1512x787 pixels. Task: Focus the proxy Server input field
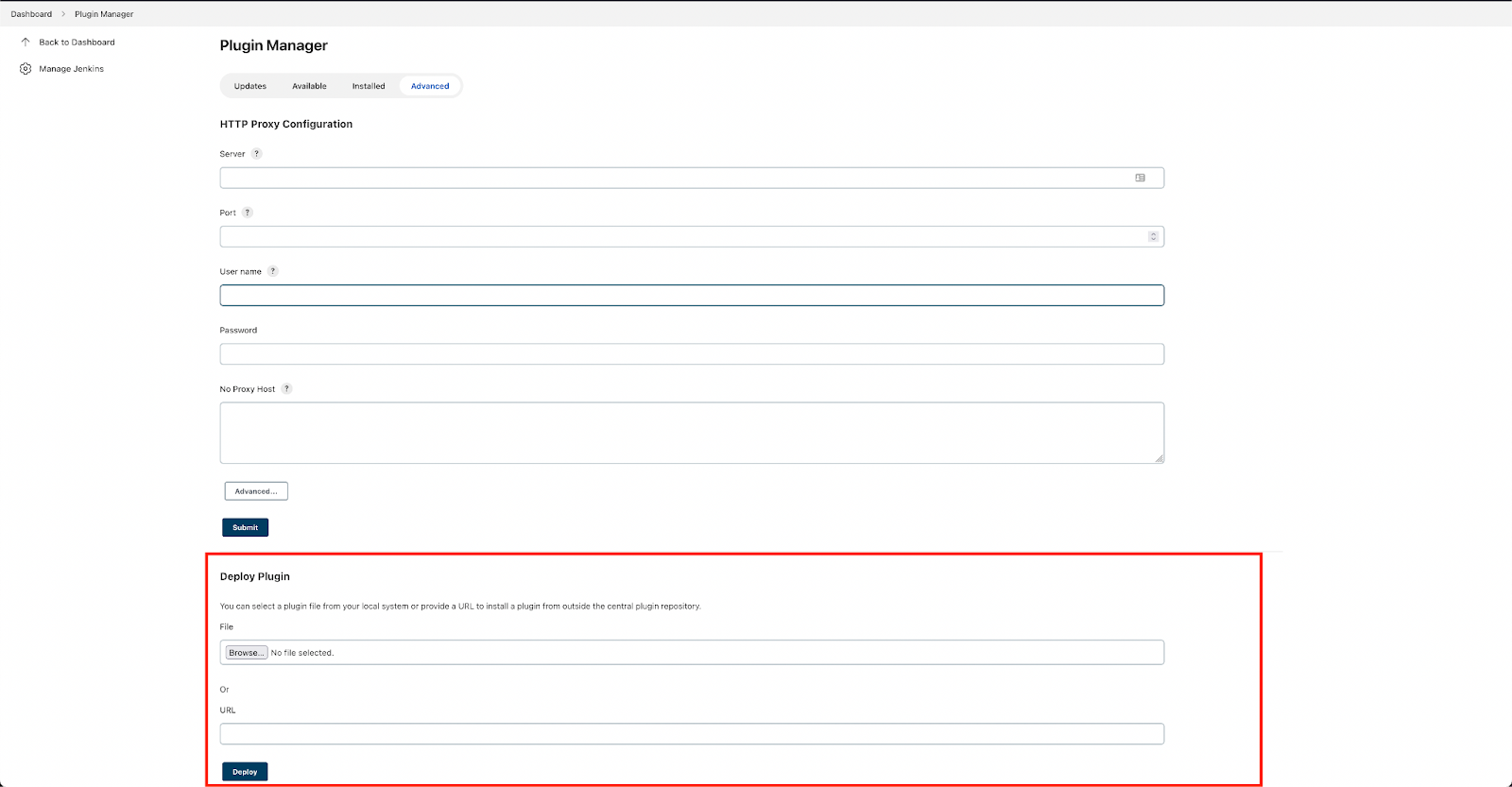tap(692, 178)
